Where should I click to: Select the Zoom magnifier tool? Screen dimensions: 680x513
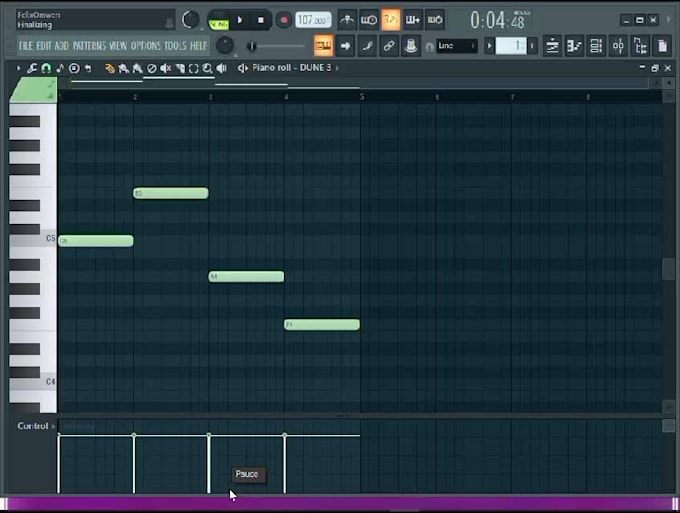(x=207, y=68)
